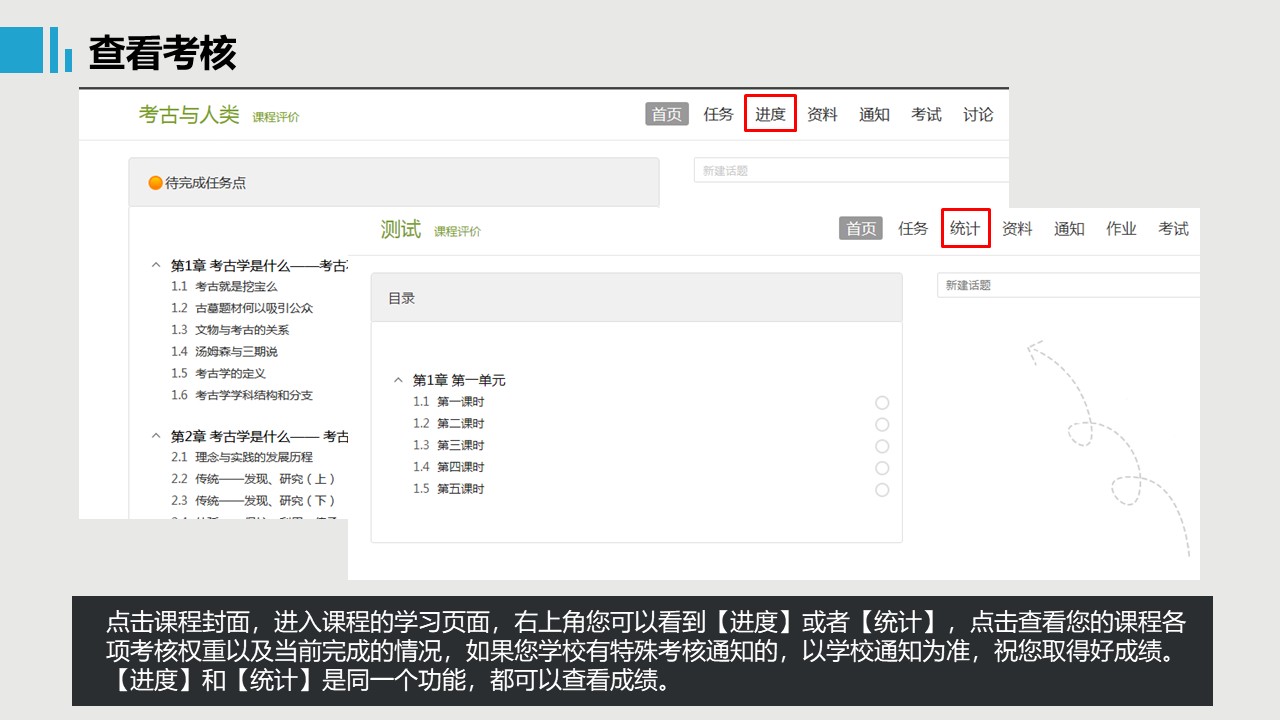
Task: Click completion circle for 第四课时
Action: click(x=882, y=468)
